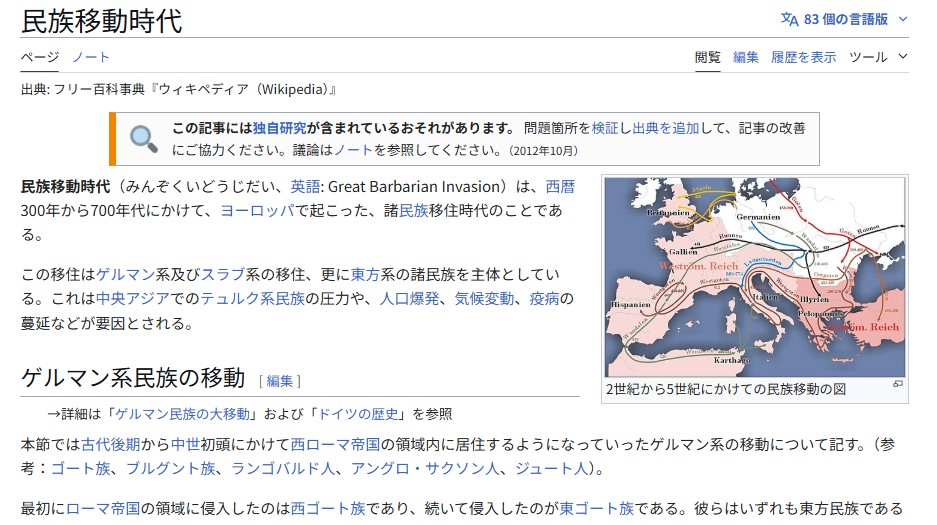
Task: Open the ローマ帝国 link in last paragraph
Action: coord(103,508)
